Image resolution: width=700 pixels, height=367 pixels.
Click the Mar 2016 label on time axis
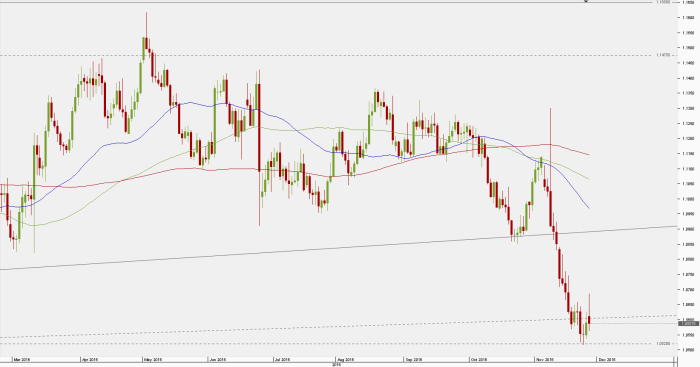21,359
